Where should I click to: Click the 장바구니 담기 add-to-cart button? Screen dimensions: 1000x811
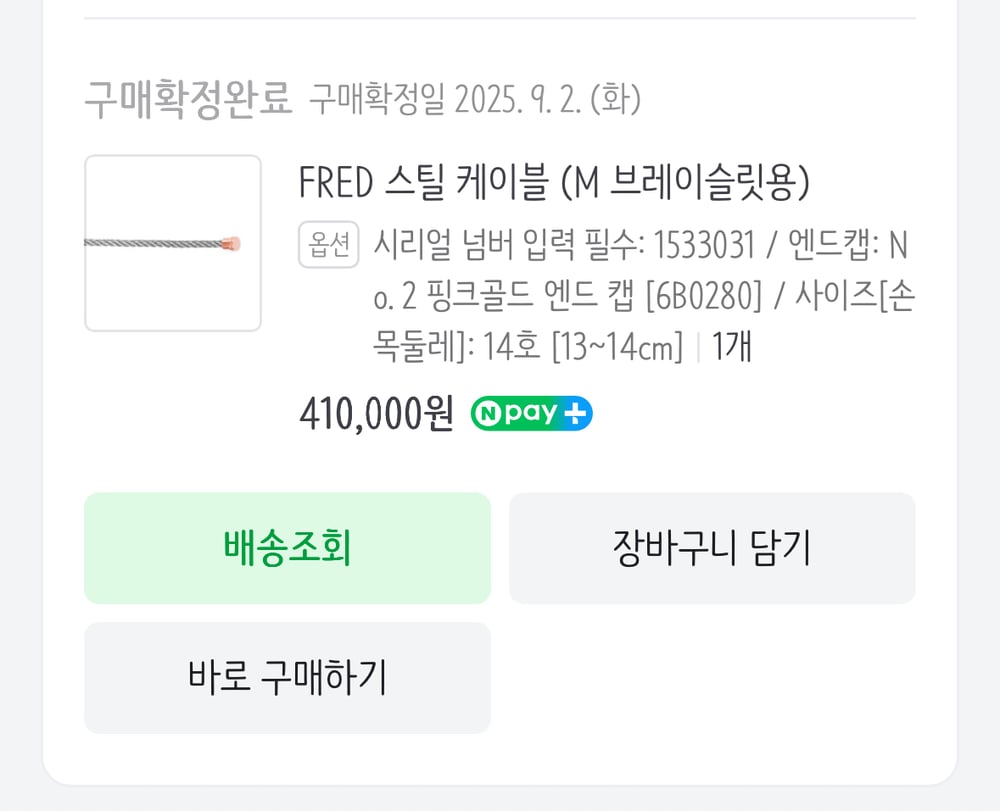[712, 548]
